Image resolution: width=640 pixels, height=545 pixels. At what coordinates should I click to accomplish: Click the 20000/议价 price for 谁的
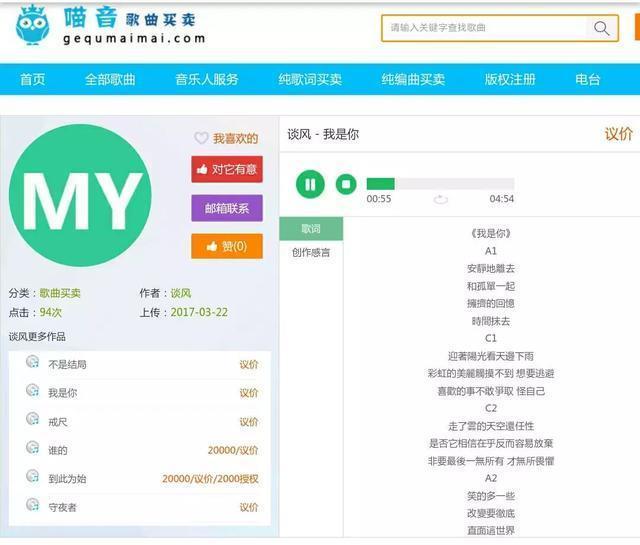coord(233,450)
